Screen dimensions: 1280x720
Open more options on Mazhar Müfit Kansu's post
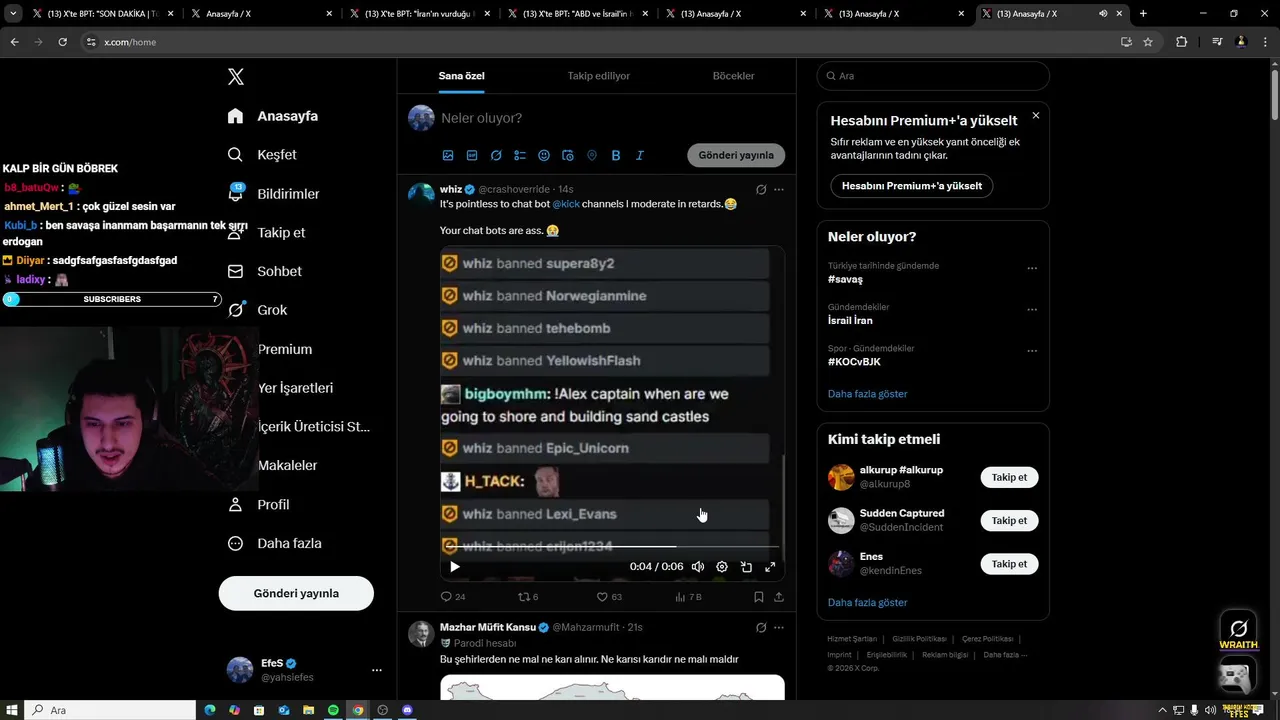(x=779, y=628)
